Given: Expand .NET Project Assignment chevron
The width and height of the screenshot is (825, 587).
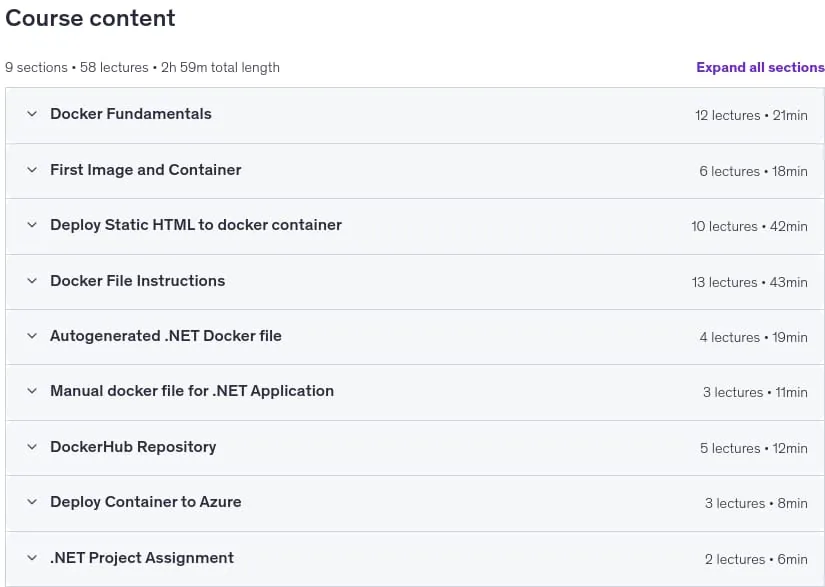Looking at the screenshot, I should coord(32,558).
